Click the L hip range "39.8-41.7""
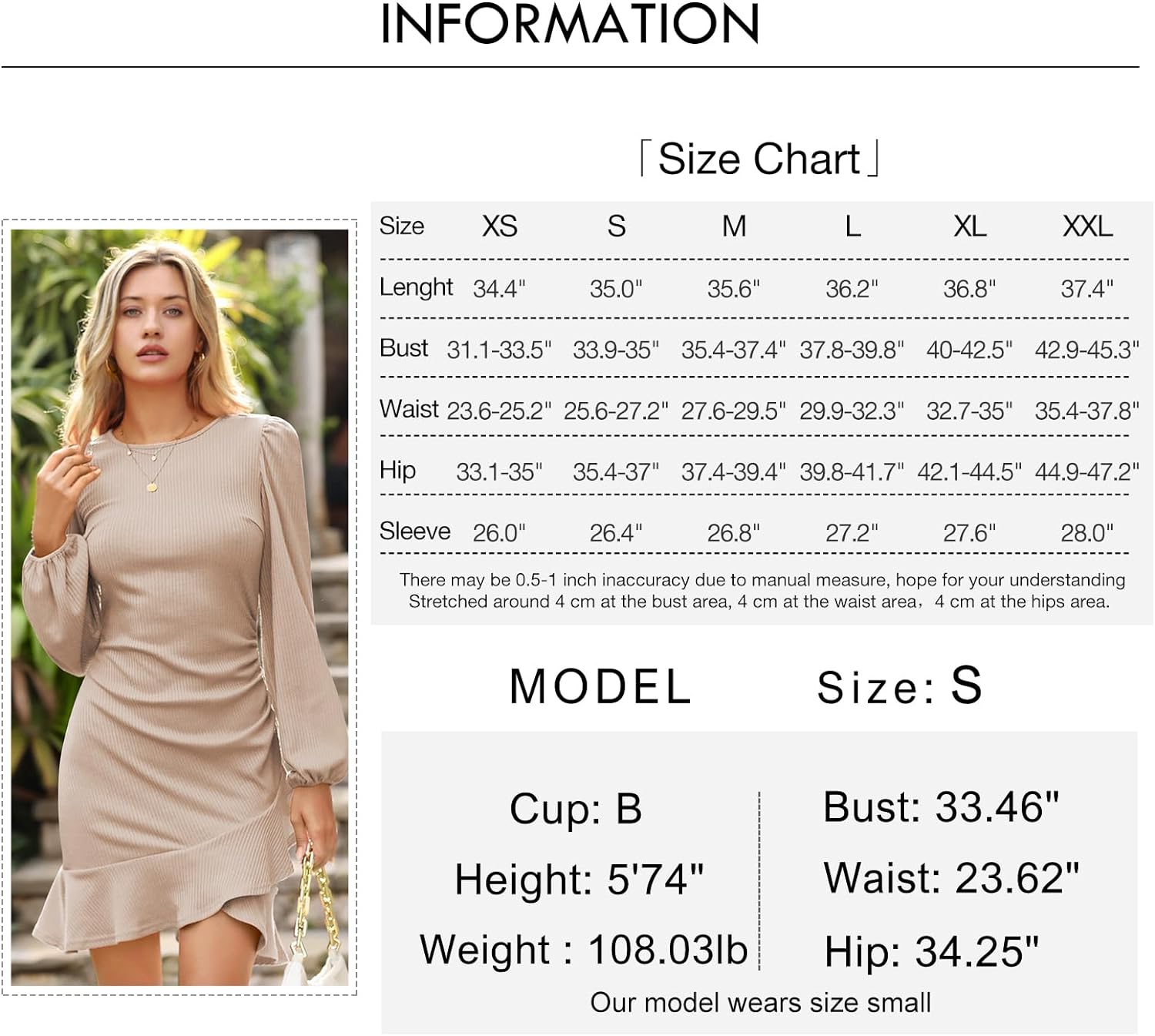The height and width of the screenshot is (1036, 1155). pyautogui.click(x=852, y=471)
